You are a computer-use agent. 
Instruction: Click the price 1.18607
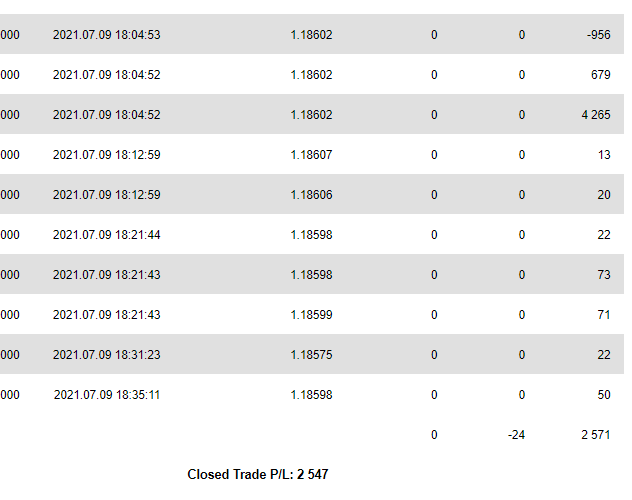pos(311,155)
